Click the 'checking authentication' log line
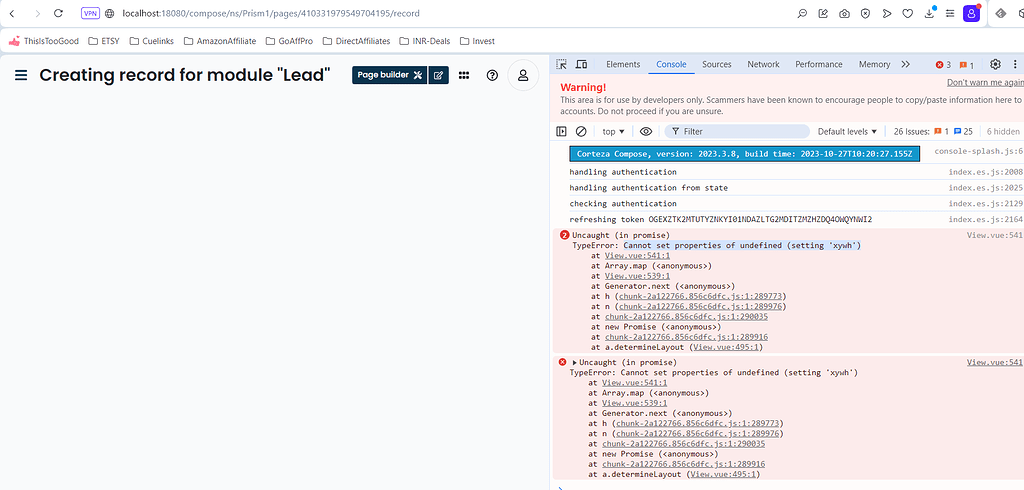Image resolution: width=1024 pixels, height=490 pixels. click(623, 203)
